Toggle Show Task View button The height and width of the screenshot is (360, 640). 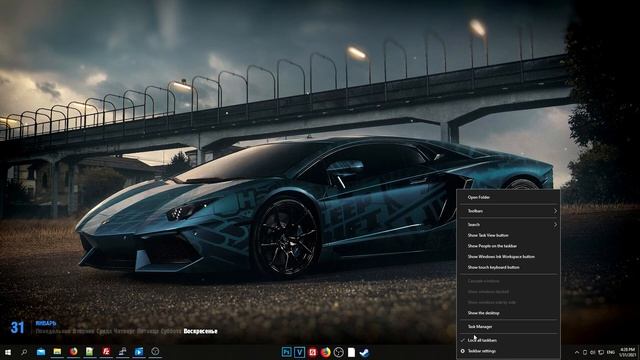tap(508, 235)
